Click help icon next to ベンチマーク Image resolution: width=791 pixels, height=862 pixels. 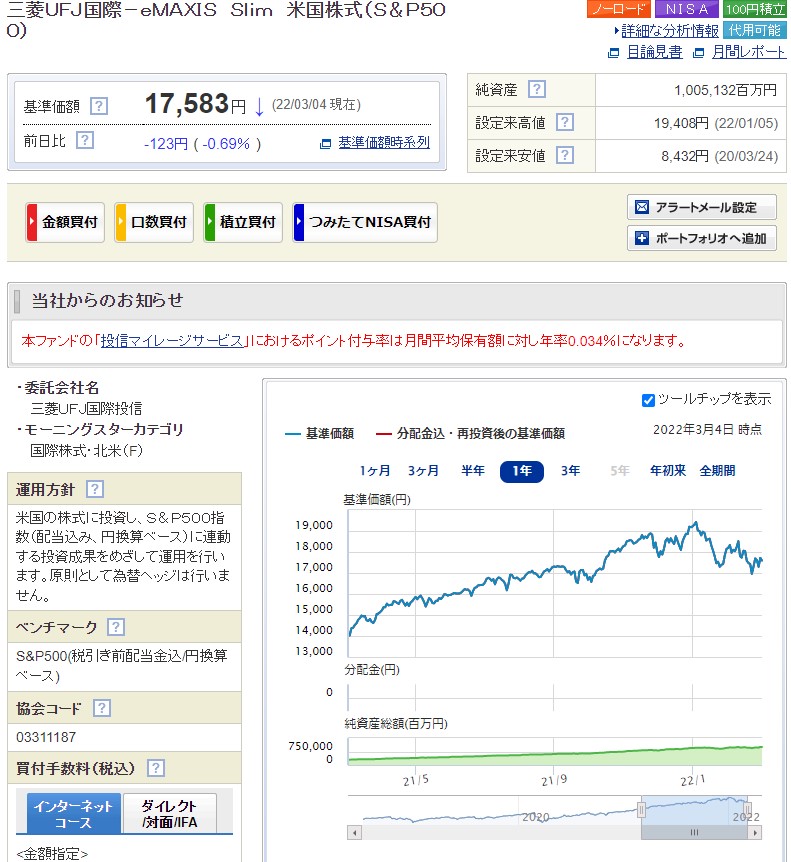tap(116, 627)
